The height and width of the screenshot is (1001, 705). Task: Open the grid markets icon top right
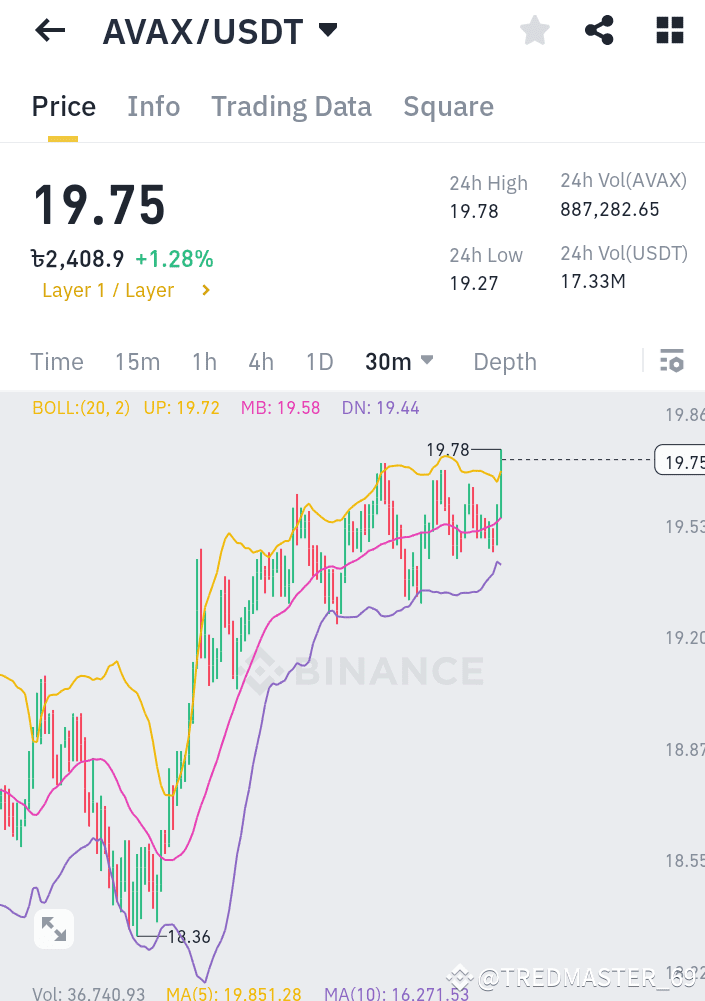(x=668, y=30)
